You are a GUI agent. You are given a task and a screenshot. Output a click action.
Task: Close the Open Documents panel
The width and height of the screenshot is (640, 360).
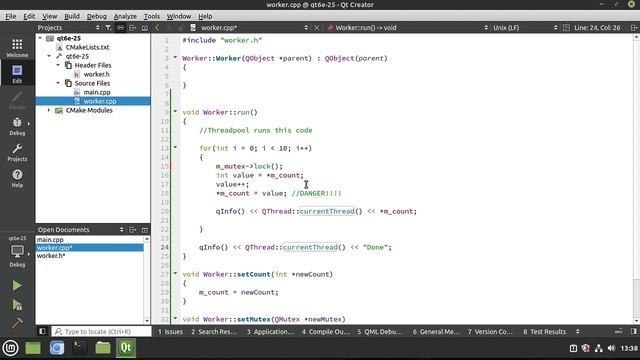pos(145,230)
